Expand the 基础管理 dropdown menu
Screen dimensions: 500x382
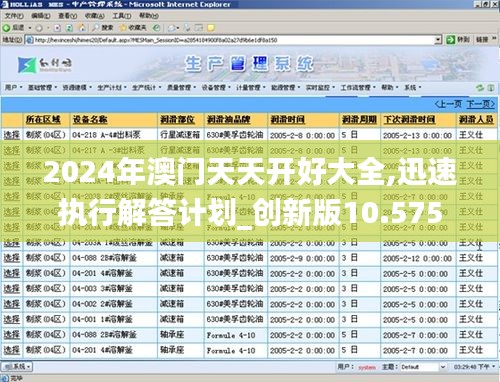pos(43,87)
